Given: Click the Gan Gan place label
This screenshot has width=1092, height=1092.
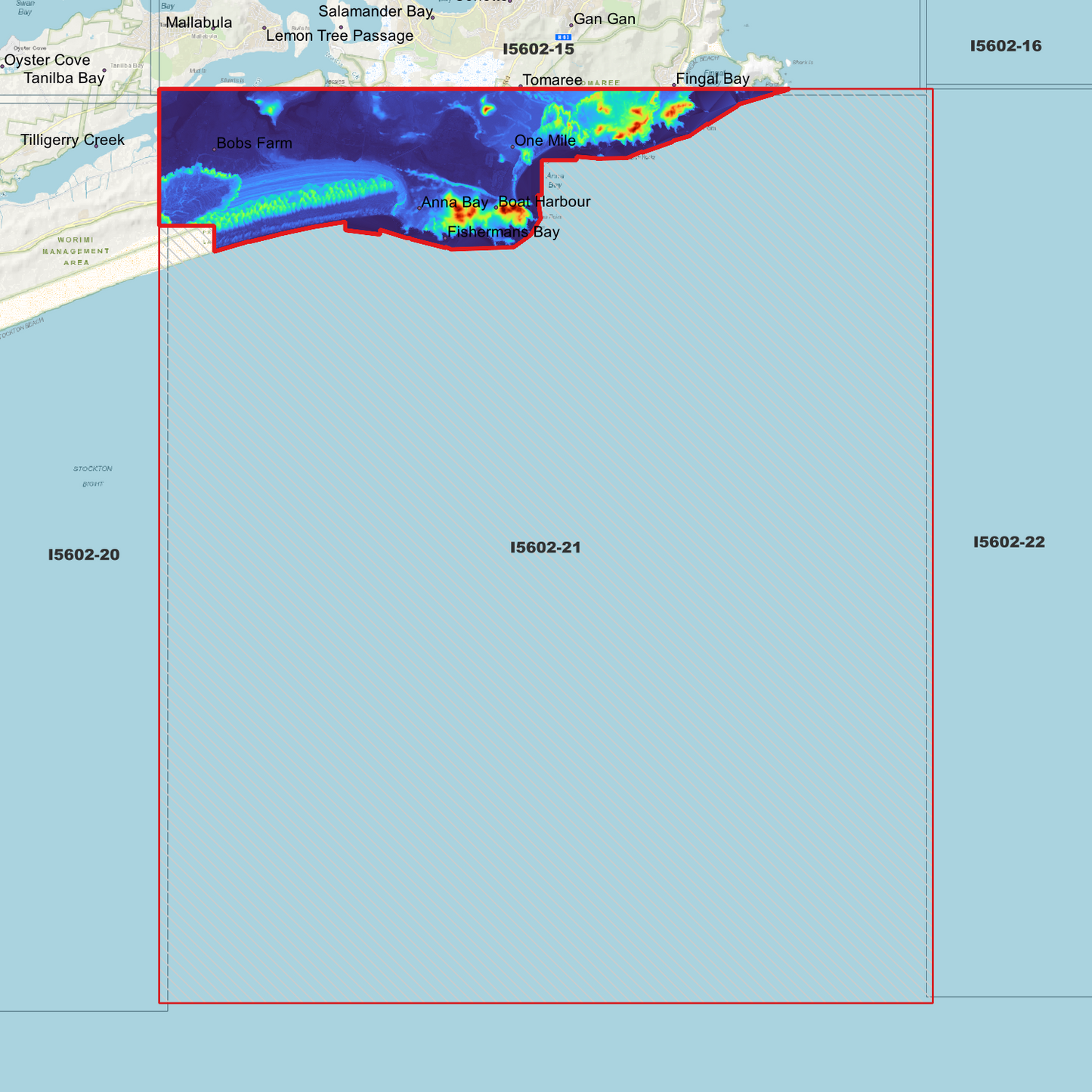Looking at the screenshot, I should click(604, 19).
